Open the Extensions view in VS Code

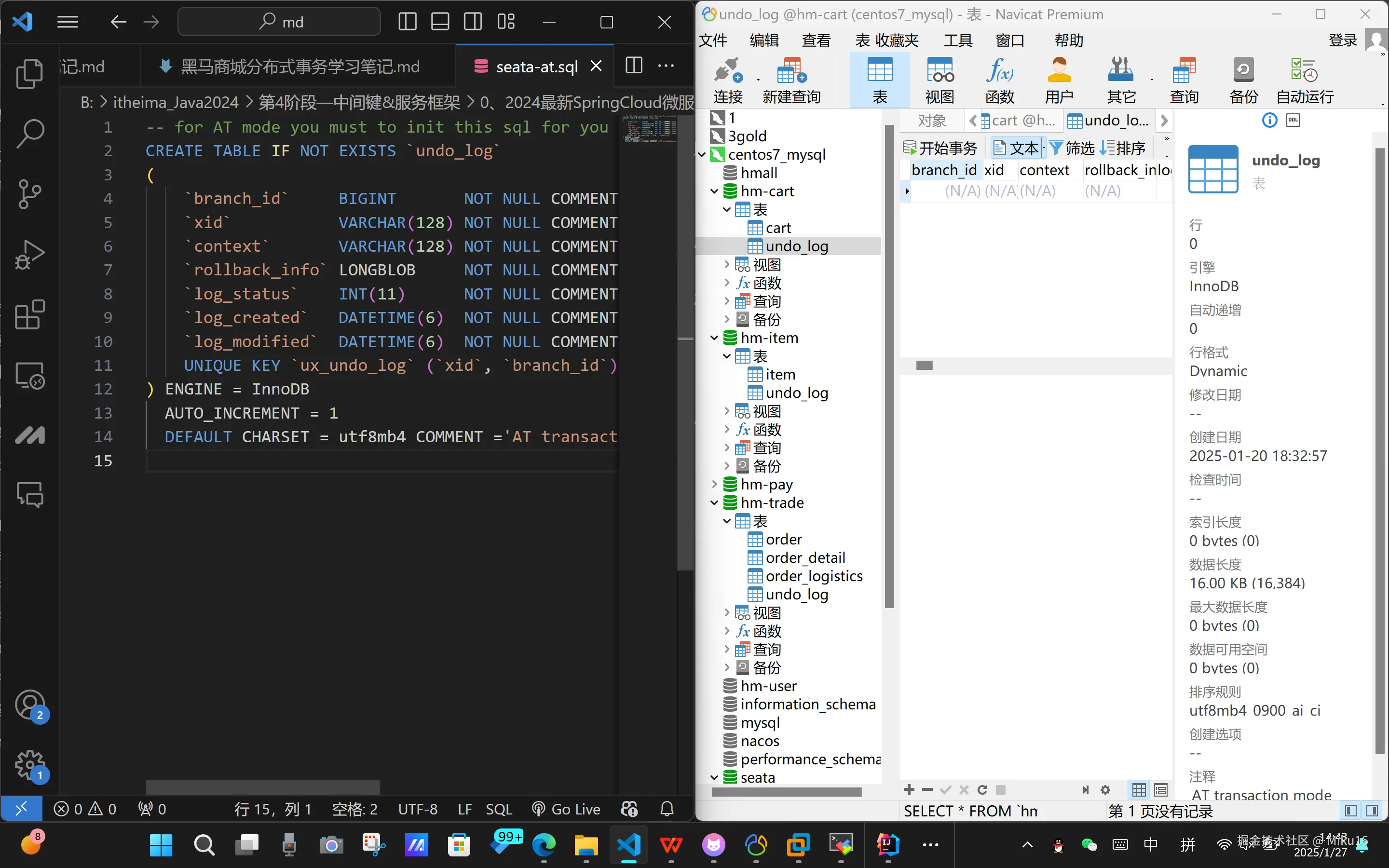tap(29, 314)
